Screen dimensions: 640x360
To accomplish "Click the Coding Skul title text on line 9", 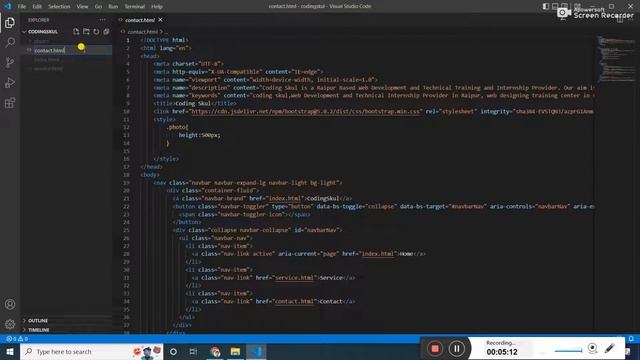I will [x=193, y=103].
